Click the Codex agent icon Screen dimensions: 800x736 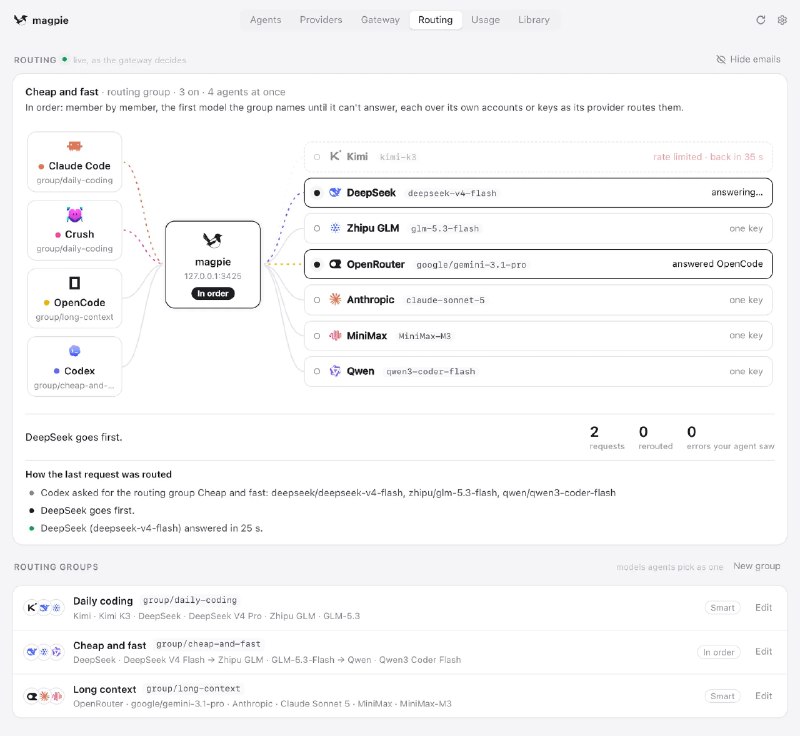(x=74, y=351)
